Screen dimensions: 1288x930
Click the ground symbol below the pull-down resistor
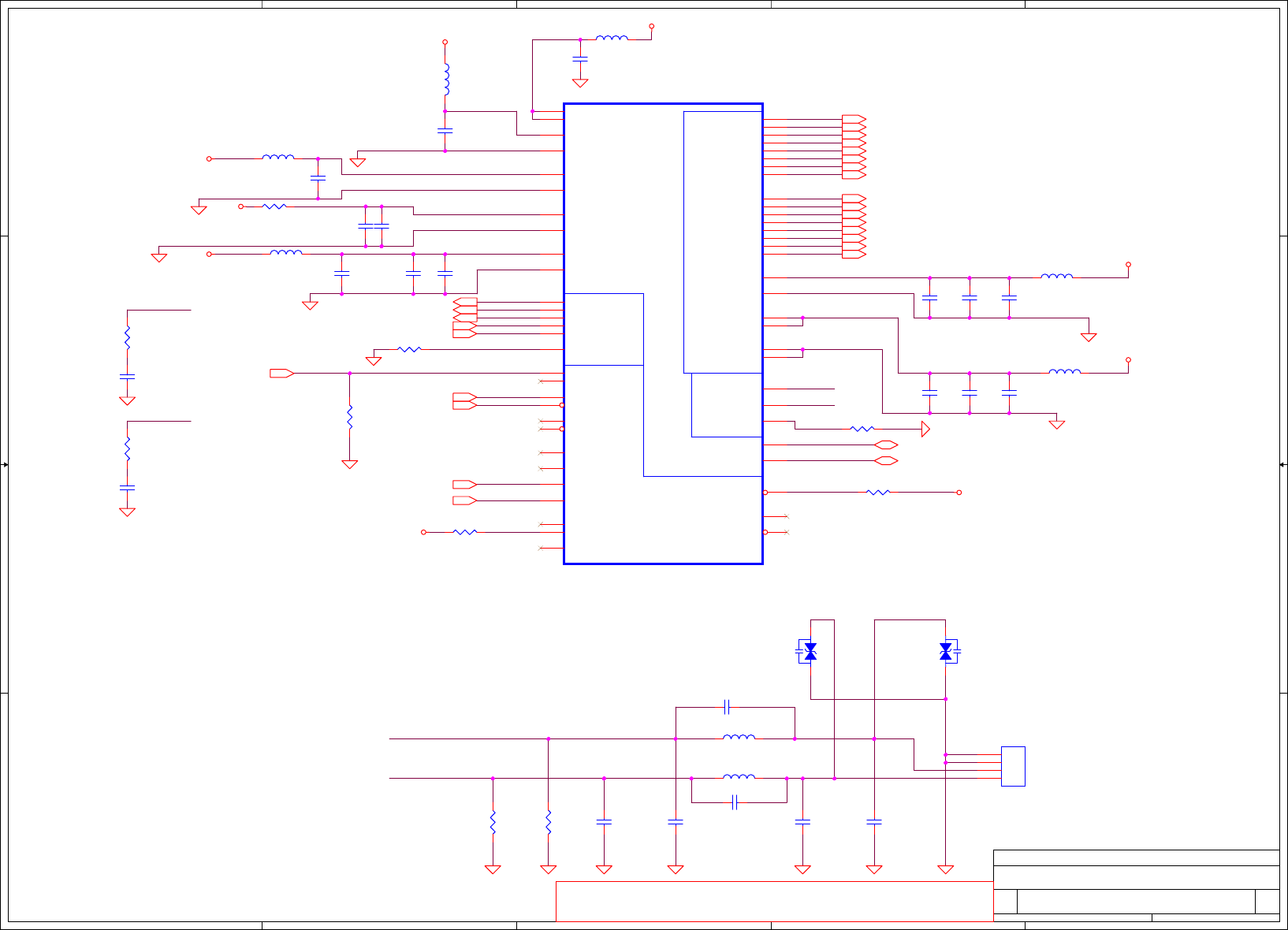coord(349,465)
